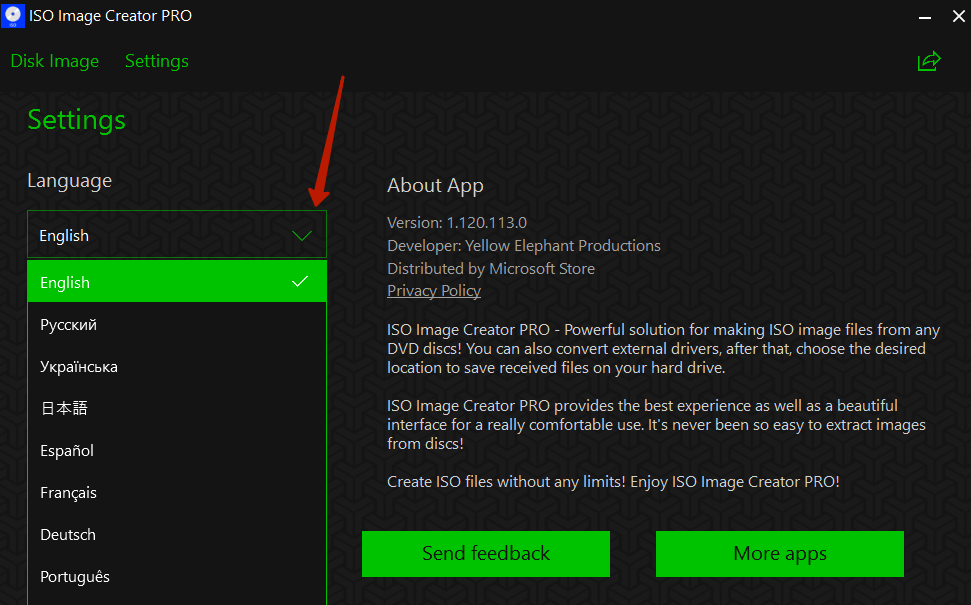This screenshot has width=971, height=605.
Task: Choose Русский from the language list
Action: click(176, 324)
